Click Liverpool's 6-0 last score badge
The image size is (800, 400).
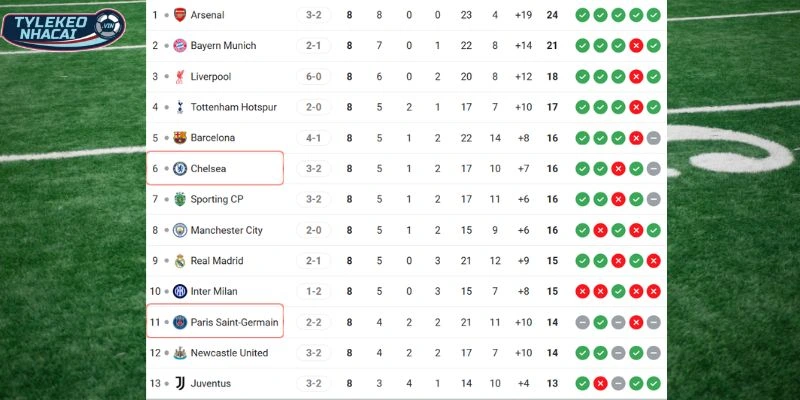coord(313,77)
